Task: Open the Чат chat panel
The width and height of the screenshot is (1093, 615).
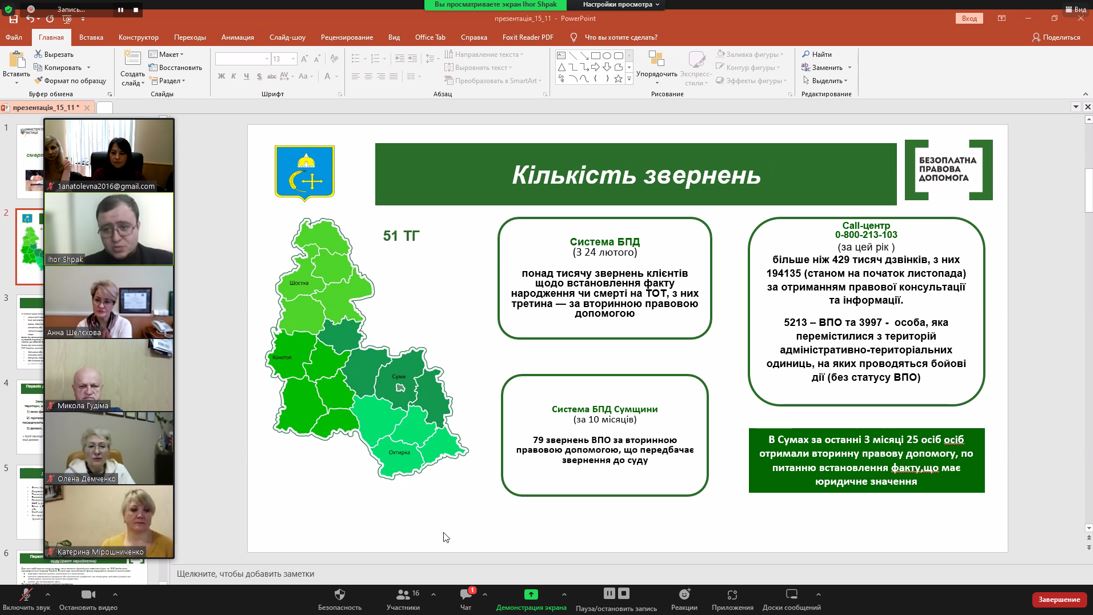Action: click(x=465, y=596)
